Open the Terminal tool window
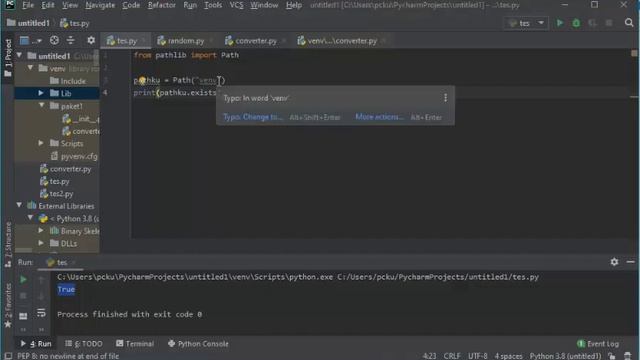640x360 pixels. coord(135,344)
